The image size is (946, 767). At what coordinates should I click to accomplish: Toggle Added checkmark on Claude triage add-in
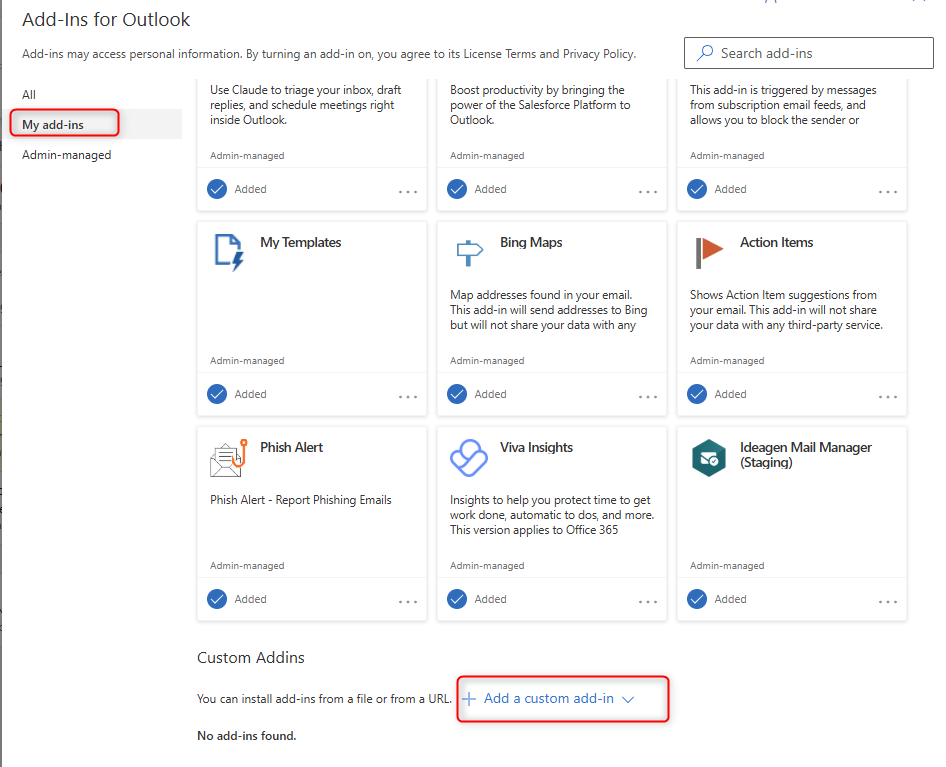217,189
